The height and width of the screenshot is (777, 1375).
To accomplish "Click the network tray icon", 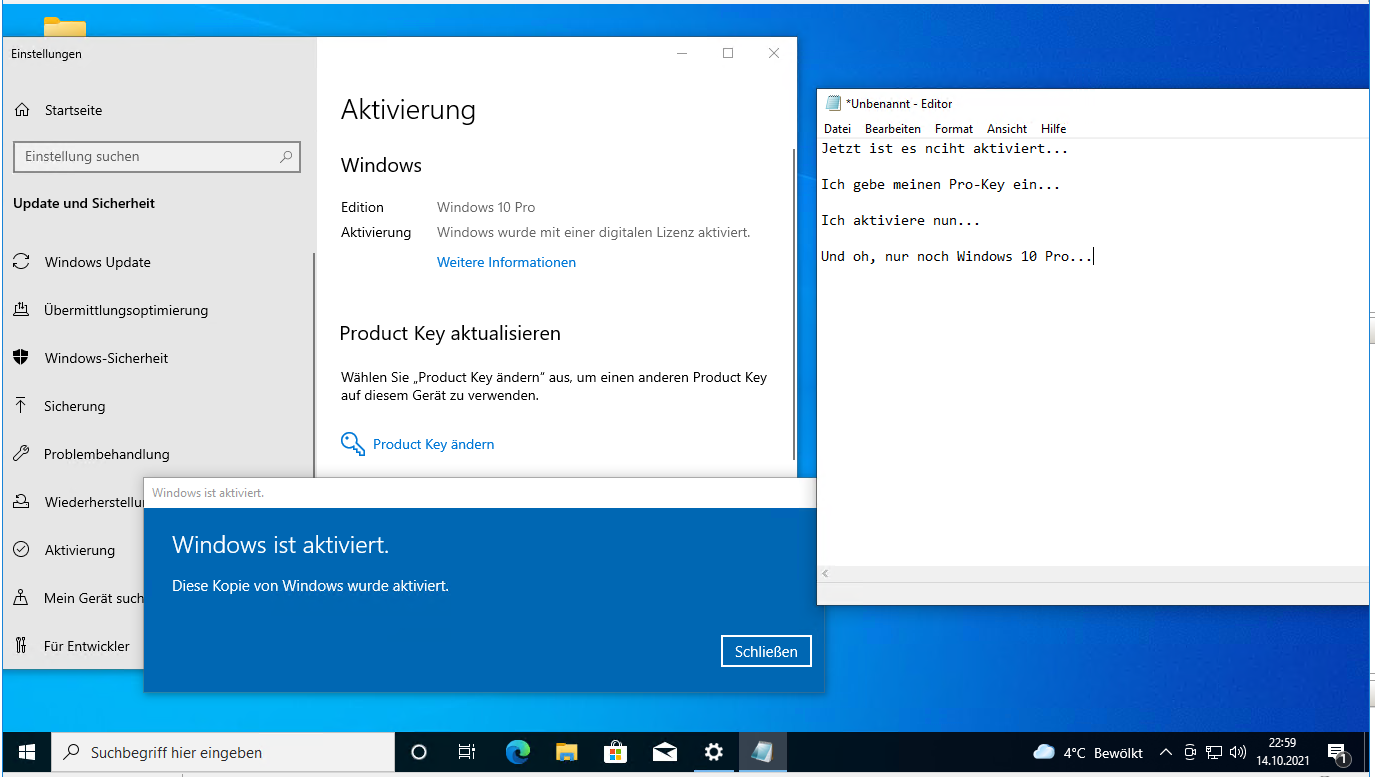I will pos(1214,752).
